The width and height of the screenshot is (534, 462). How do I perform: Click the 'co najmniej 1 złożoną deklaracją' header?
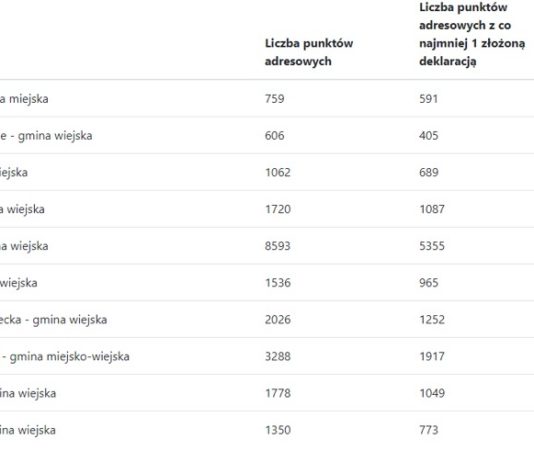472,34
